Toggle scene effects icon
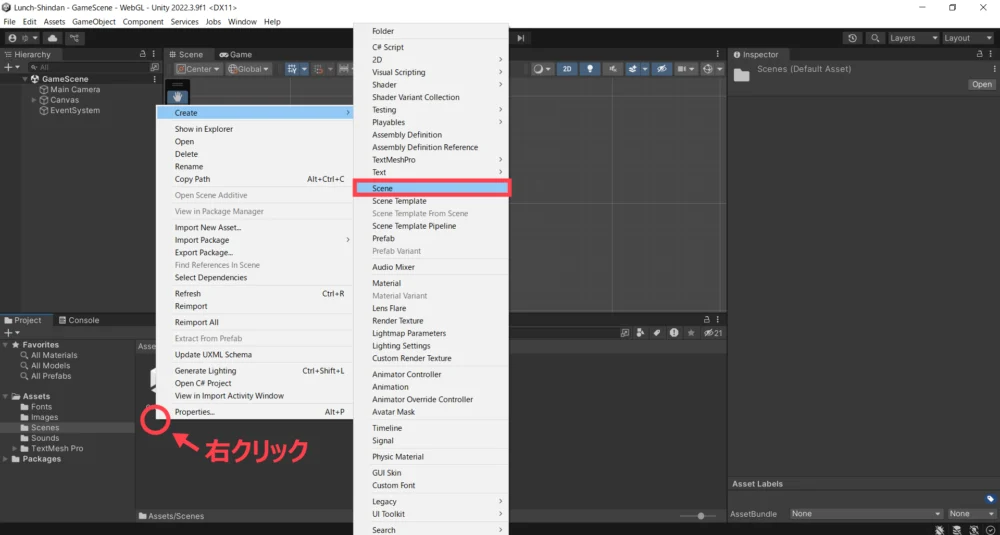The image size is (1000, 535). pos(633,69)
